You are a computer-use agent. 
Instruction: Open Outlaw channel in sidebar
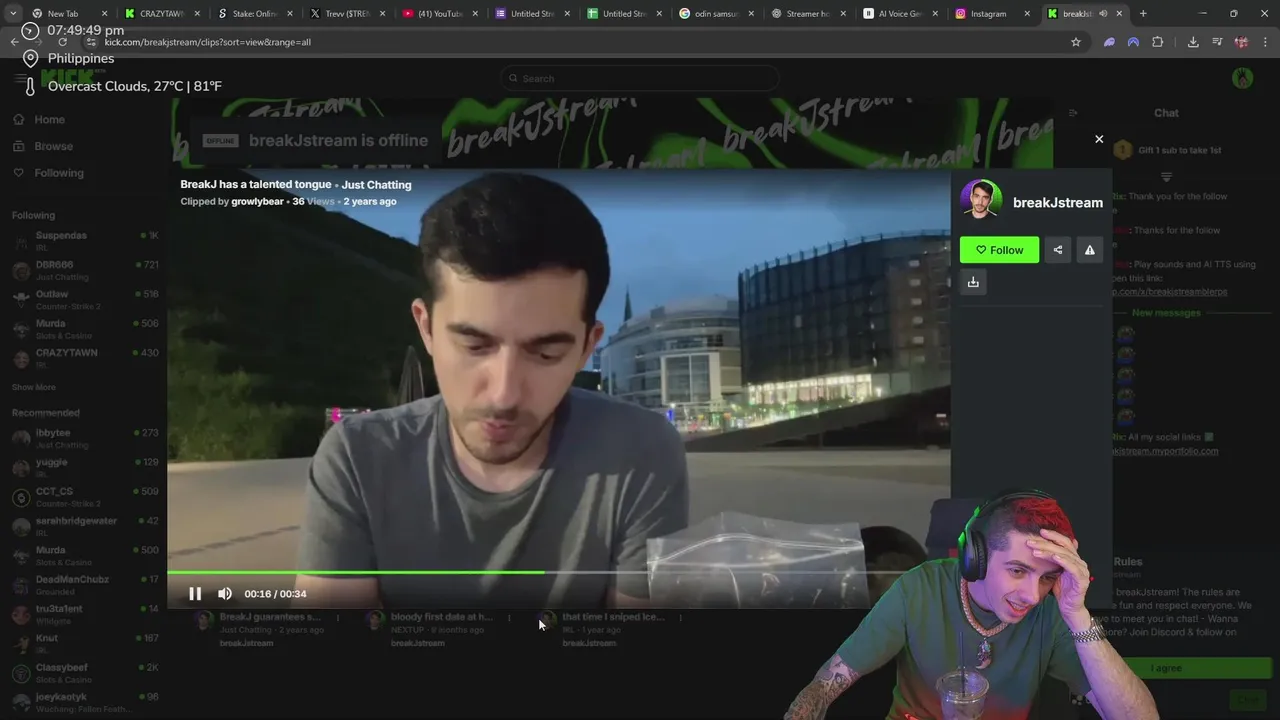[x=85, y=299]
